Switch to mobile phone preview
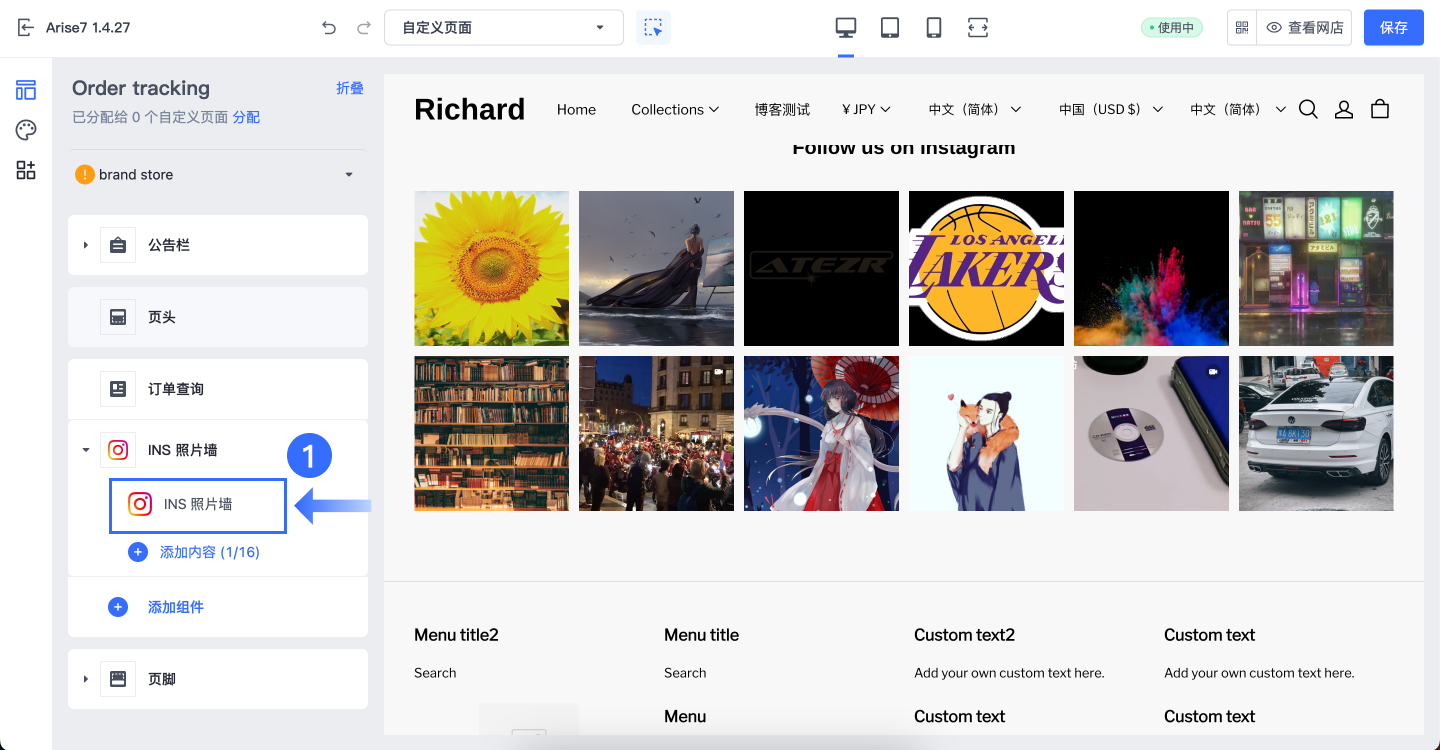1440x750 pixels. tap(934, 28)
